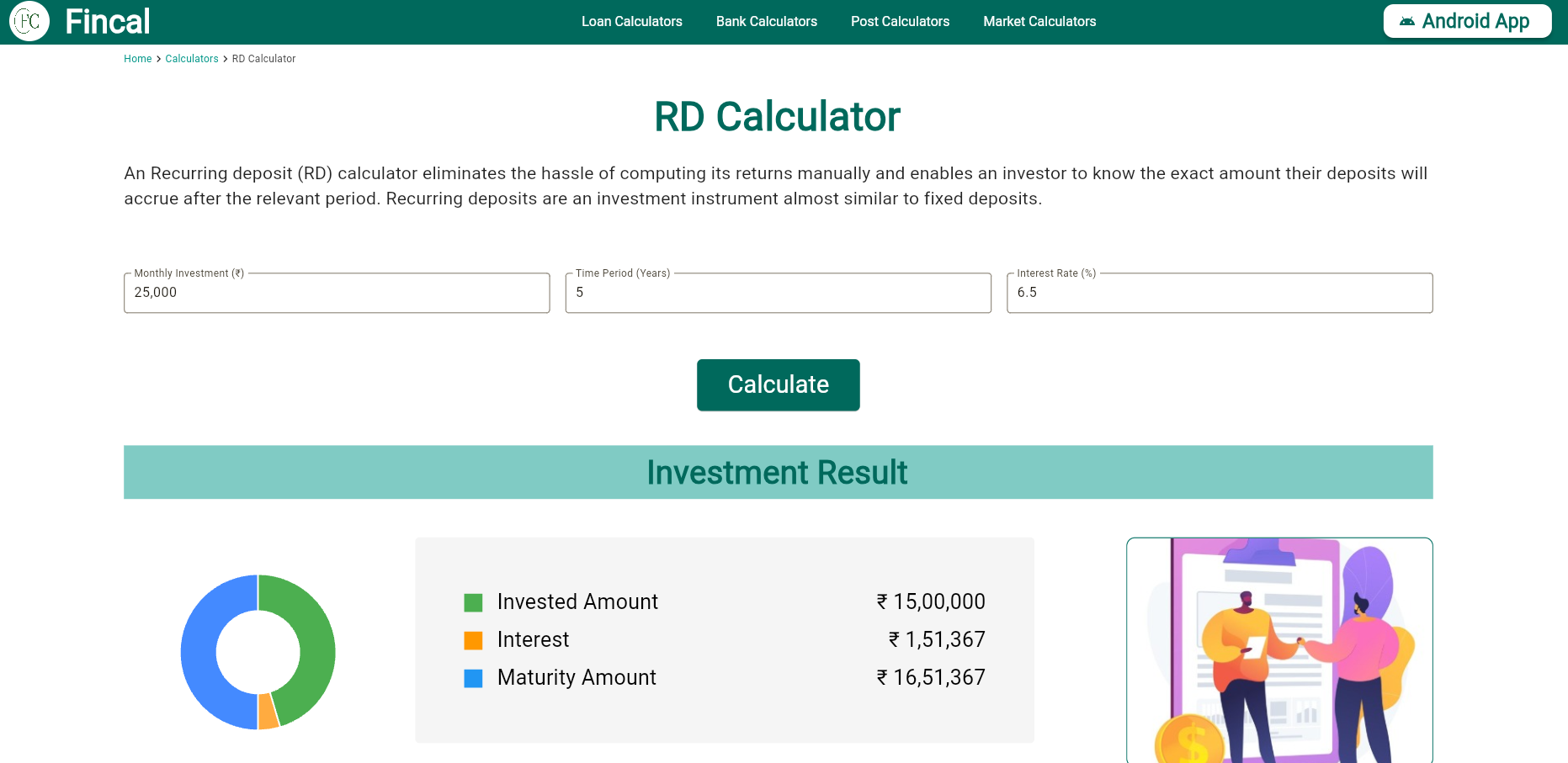This screenshot has width=1568, height=763.
Task: Click the orange Interest legend square
Action: 474,640
